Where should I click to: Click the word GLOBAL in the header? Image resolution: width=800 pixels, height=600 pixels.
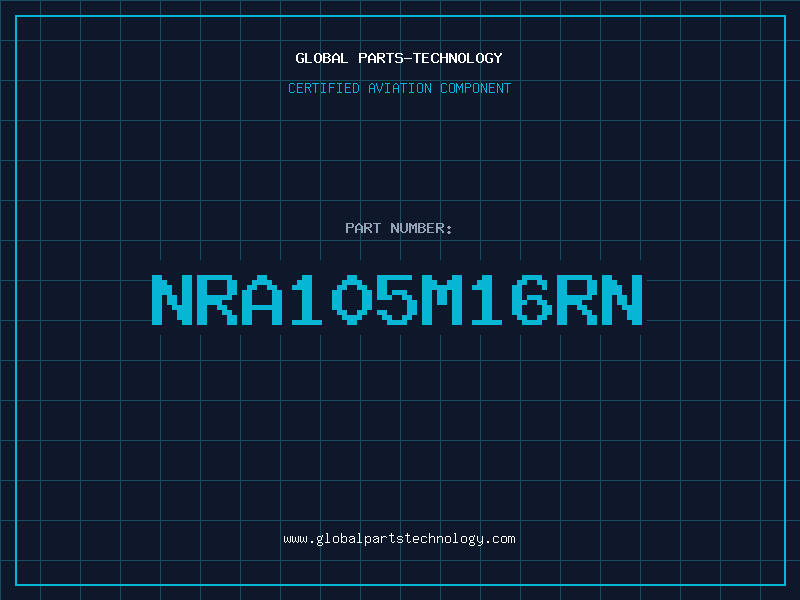[321, 58]
